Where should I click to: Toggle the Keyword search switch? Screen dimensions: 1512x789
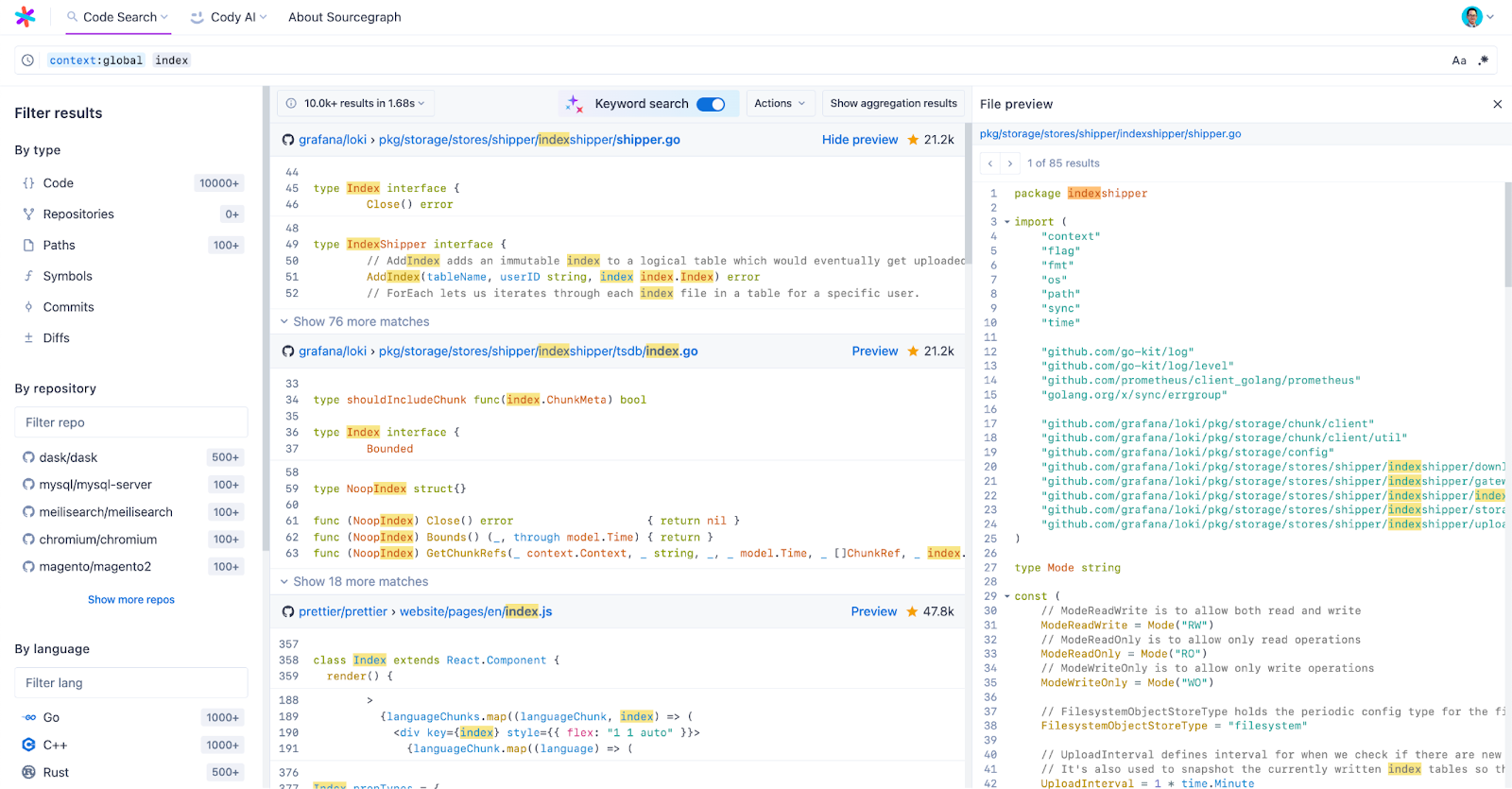711,104
